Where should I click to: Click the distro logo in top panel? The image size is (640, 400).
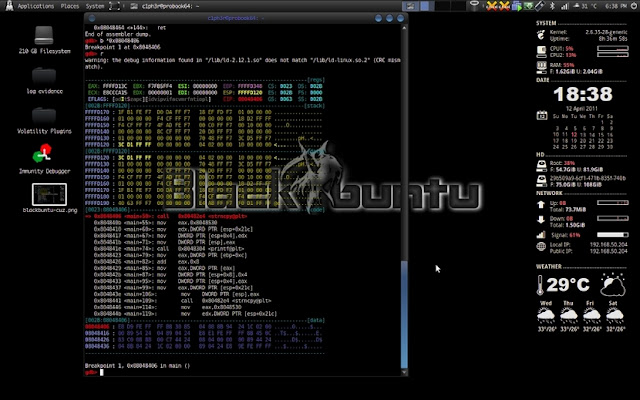pyautogui.click(x=9, y=6)
